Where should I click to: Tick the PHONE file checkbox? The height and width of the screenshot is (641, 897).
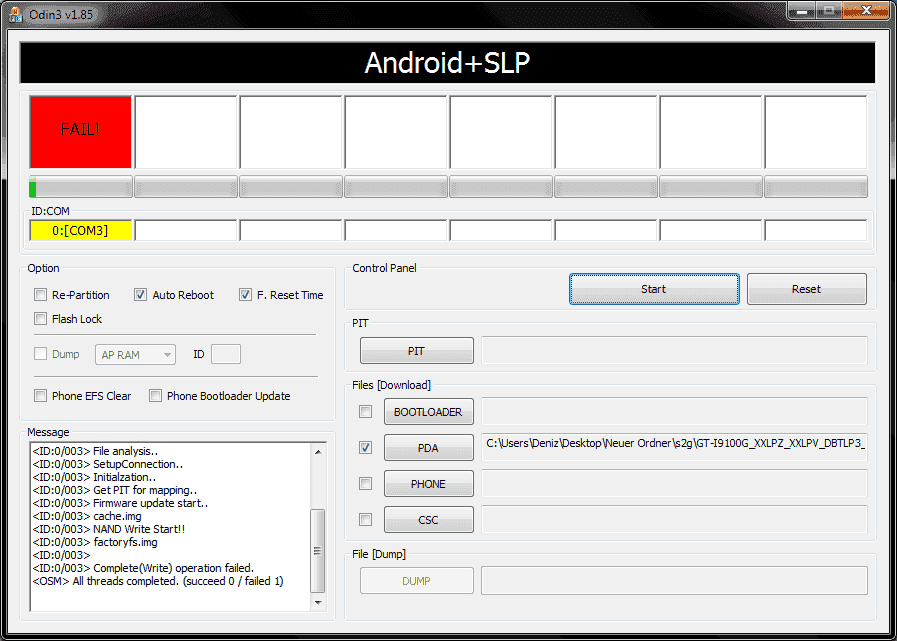click(x=365, y=484)
